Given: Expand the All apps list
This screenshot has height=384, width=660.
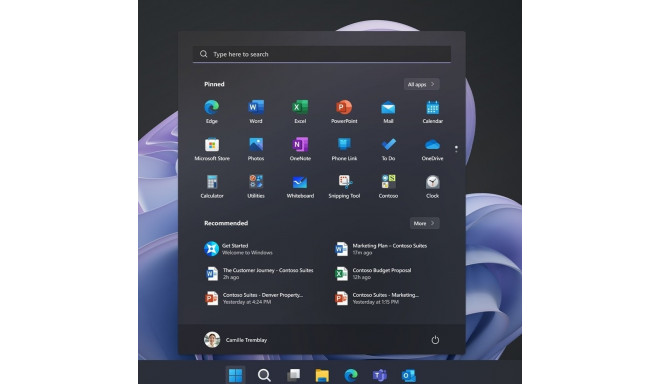Looking at the screenshot, I should click(x=421, y=84).
